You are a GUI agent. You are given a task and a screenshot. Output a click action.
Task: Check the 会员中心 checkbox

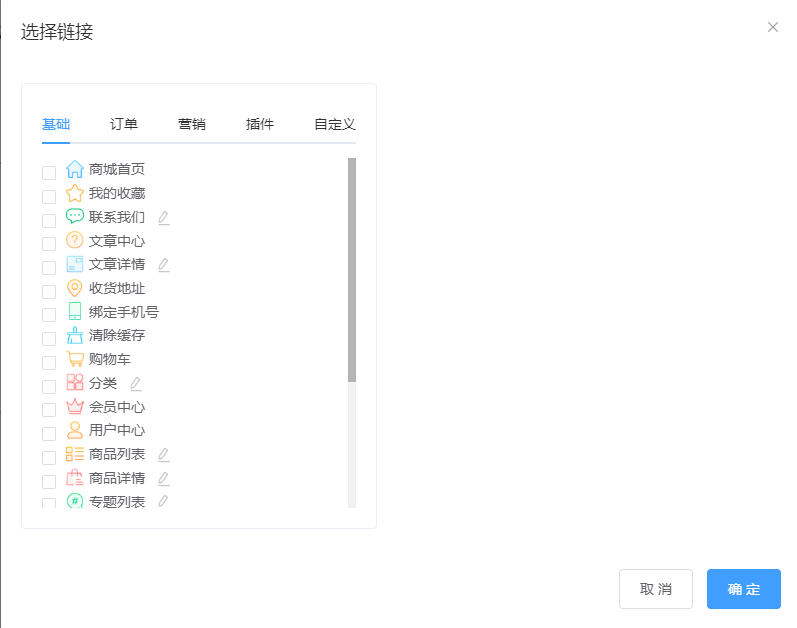[49, 410]
